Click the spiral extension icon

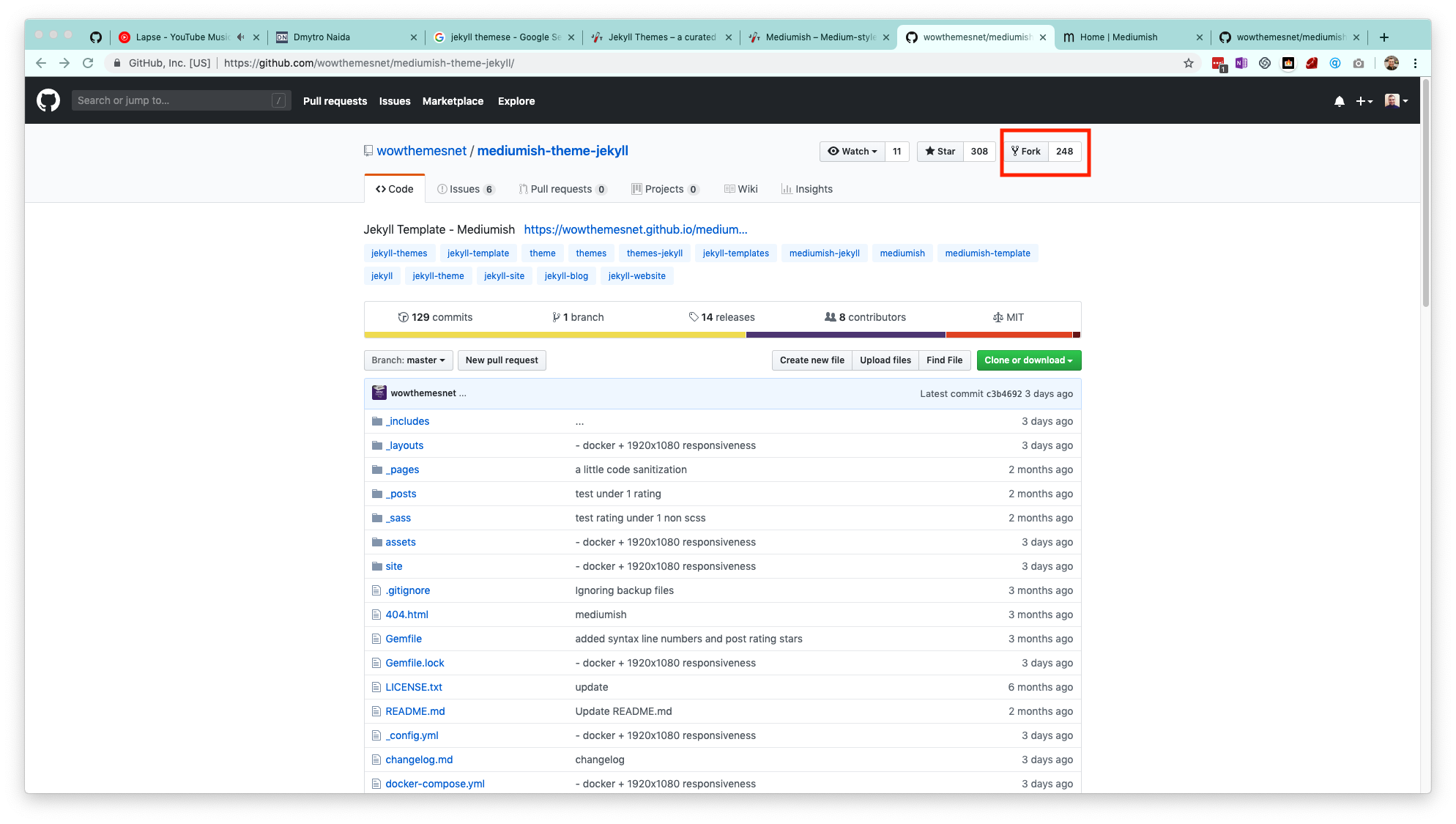click(1265, 63)
